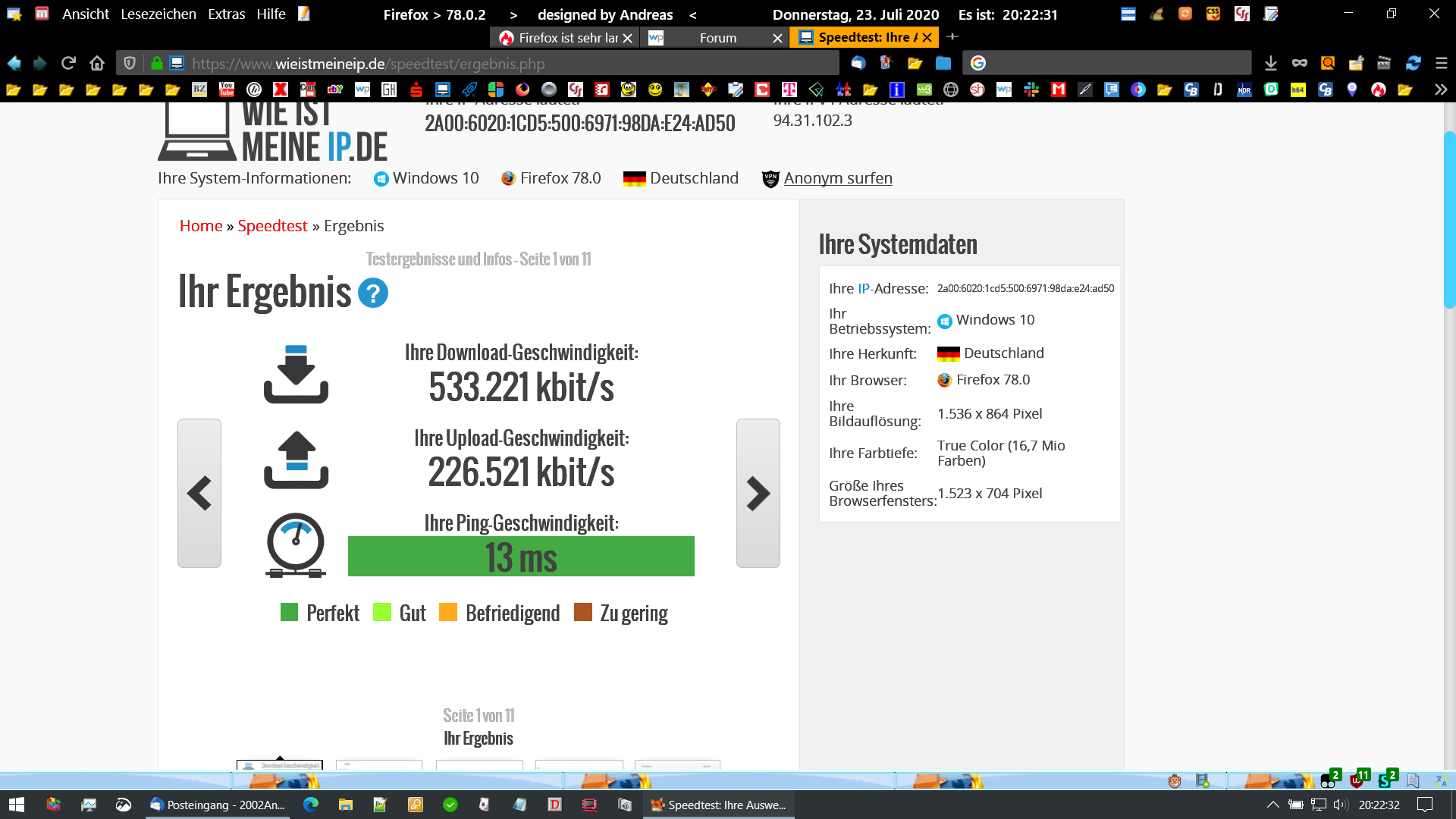The width and height of the screenshot is (1456, 819).
Task: Click the download speed arrow icon
Action: point(296,374)
